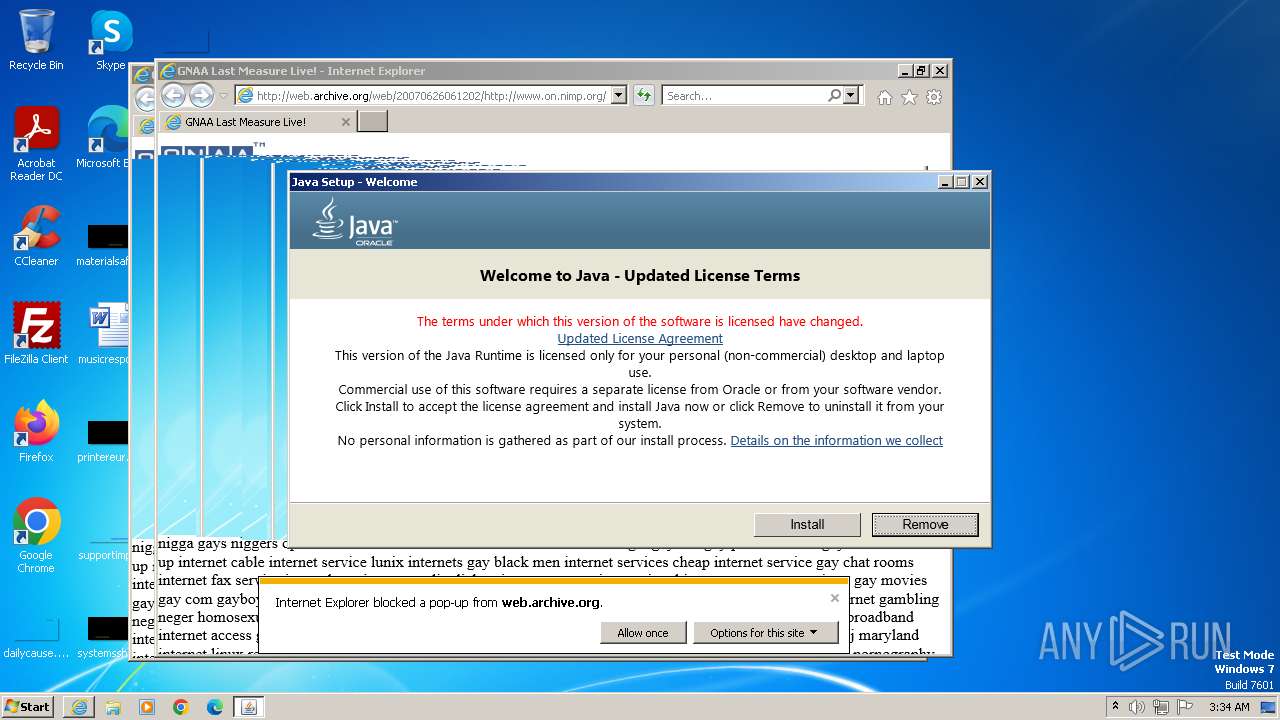Close the GNAA Last Measure Live! tab
1280x720 pixels.
[x=346, y=122]
